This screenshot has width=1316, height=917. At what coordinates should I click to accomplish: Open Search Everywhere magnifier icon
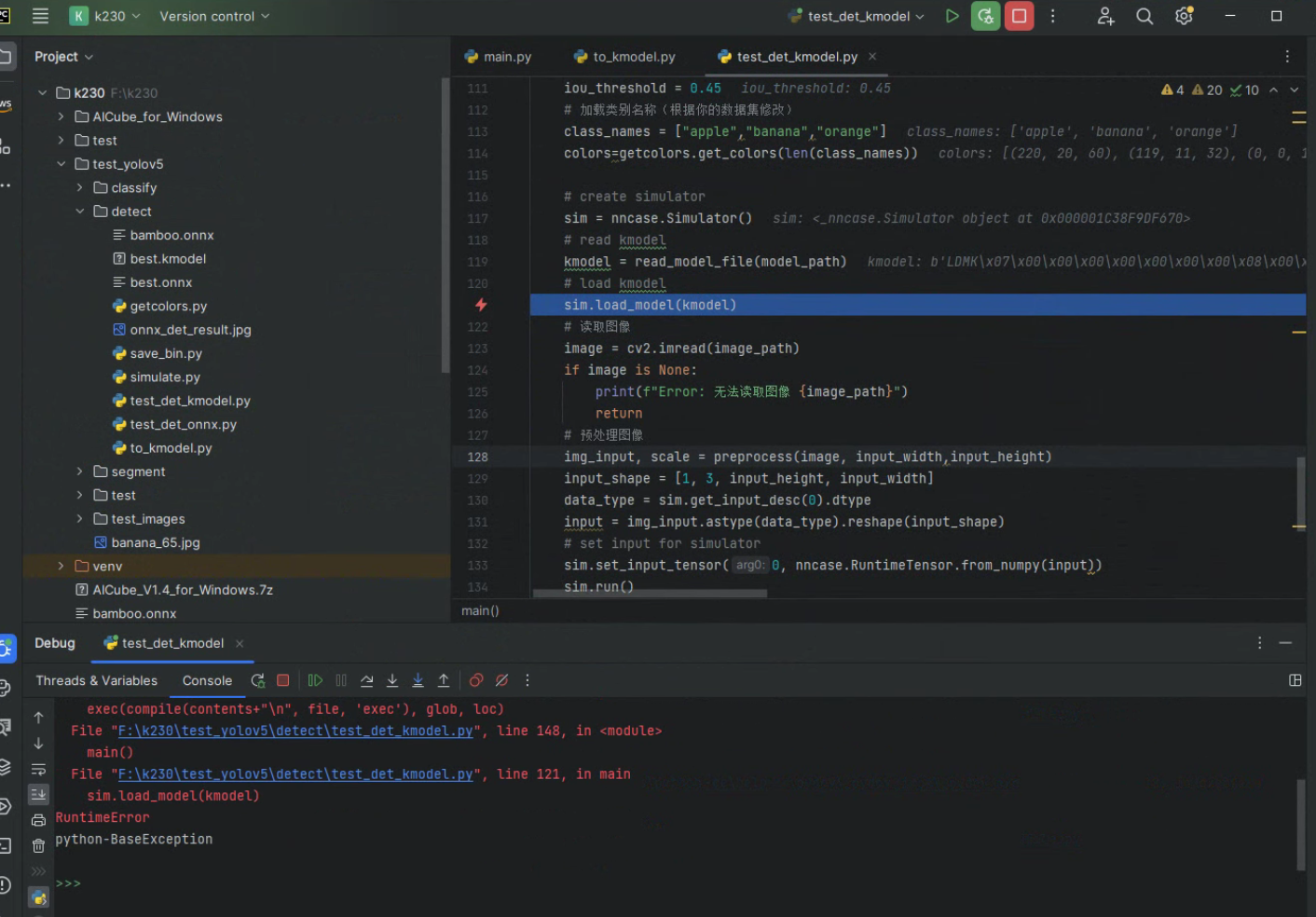1145,16
